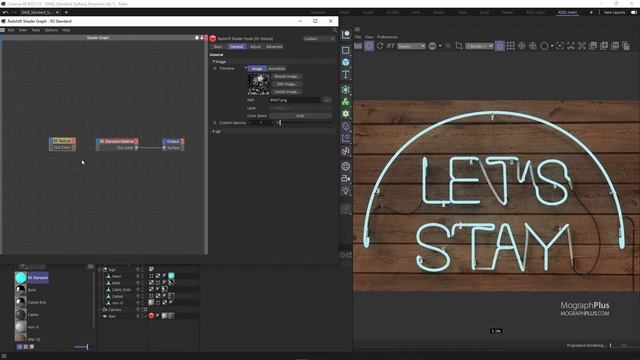Open the Edit menu in Shader Graph

tap(11, 30)
